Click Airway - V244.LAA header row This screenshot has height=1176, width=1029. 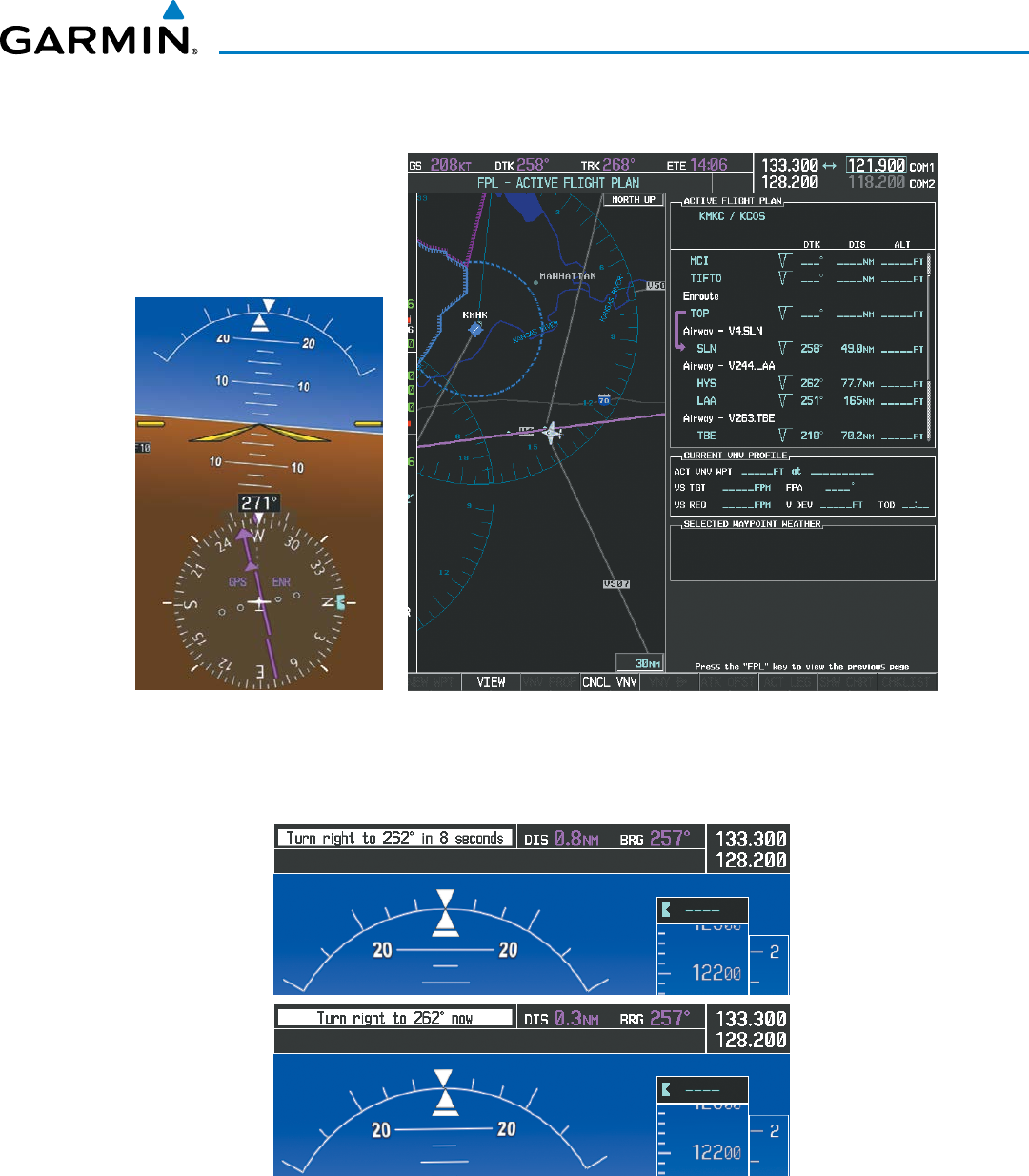click(729, 366)
